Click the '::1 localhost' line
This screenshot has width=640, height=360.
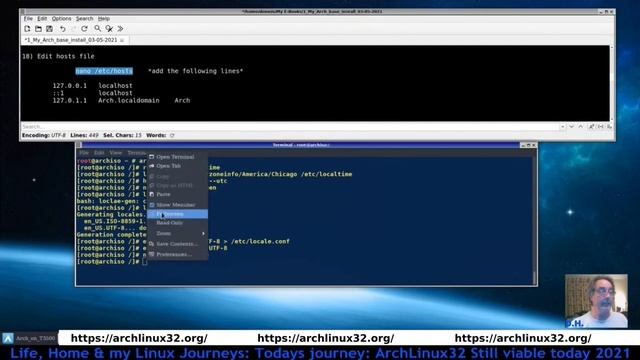93,93
